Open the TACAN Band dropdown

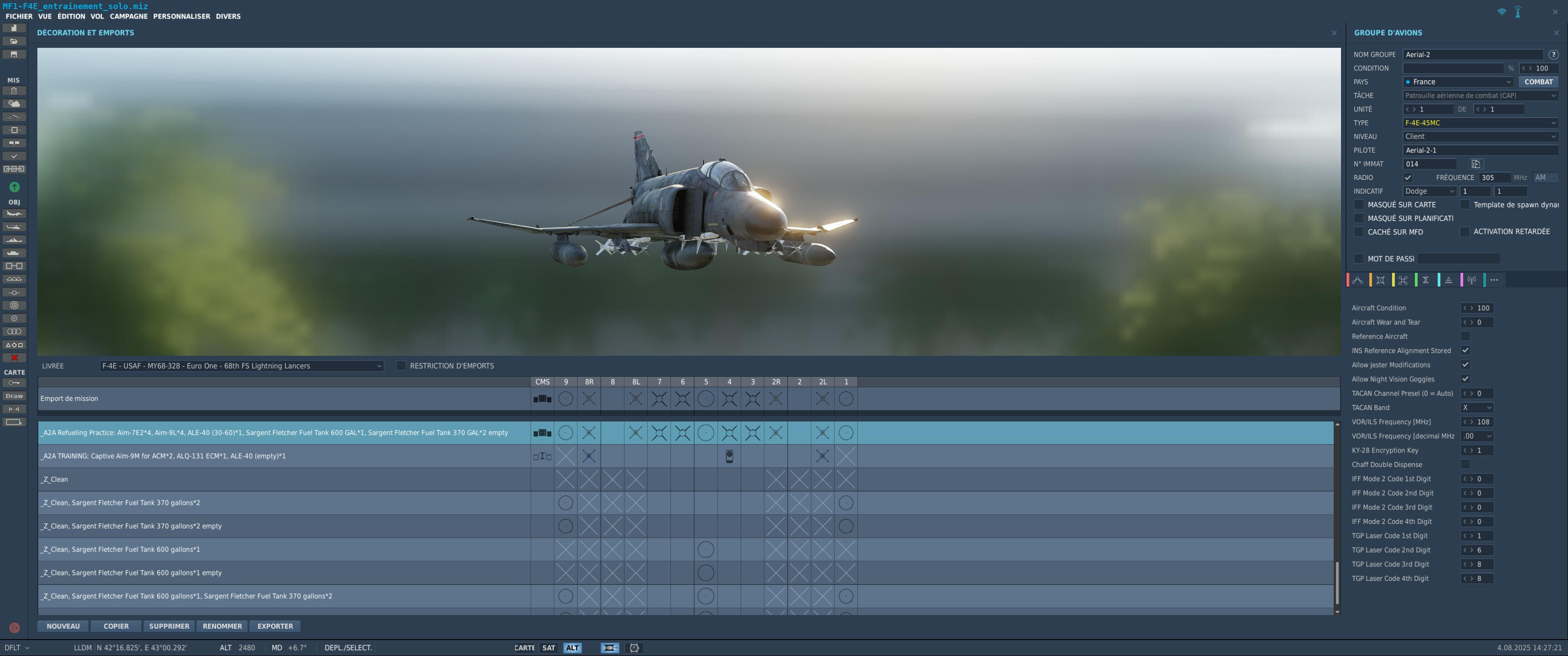coord(1477,408)
